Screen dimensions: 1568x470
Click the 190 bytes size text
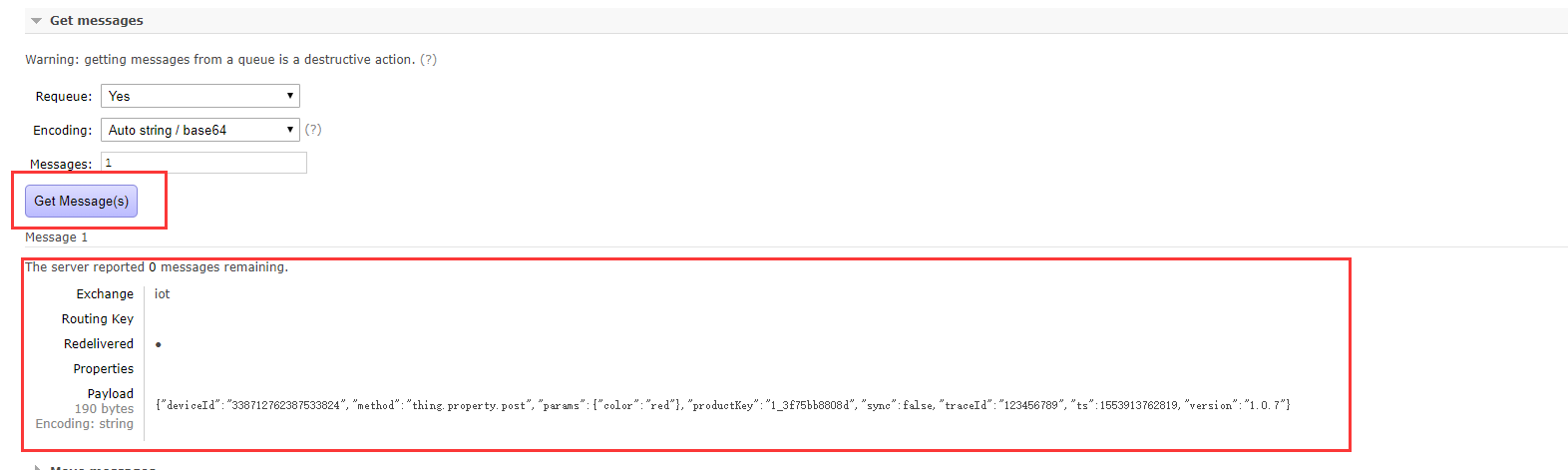(104, 409)
